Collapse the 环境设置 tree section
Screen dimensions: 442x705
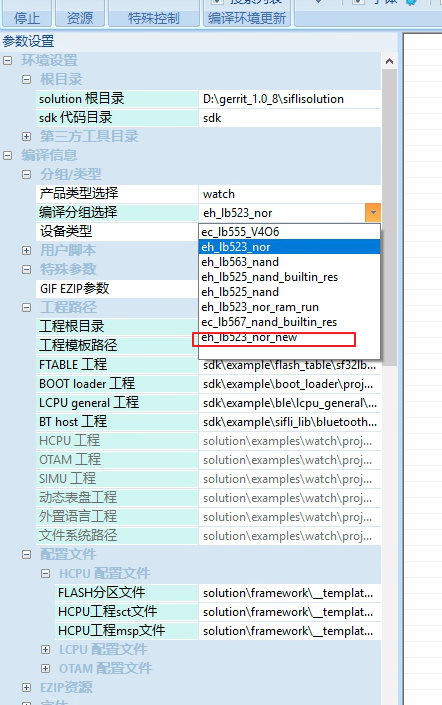click(8, 60)
